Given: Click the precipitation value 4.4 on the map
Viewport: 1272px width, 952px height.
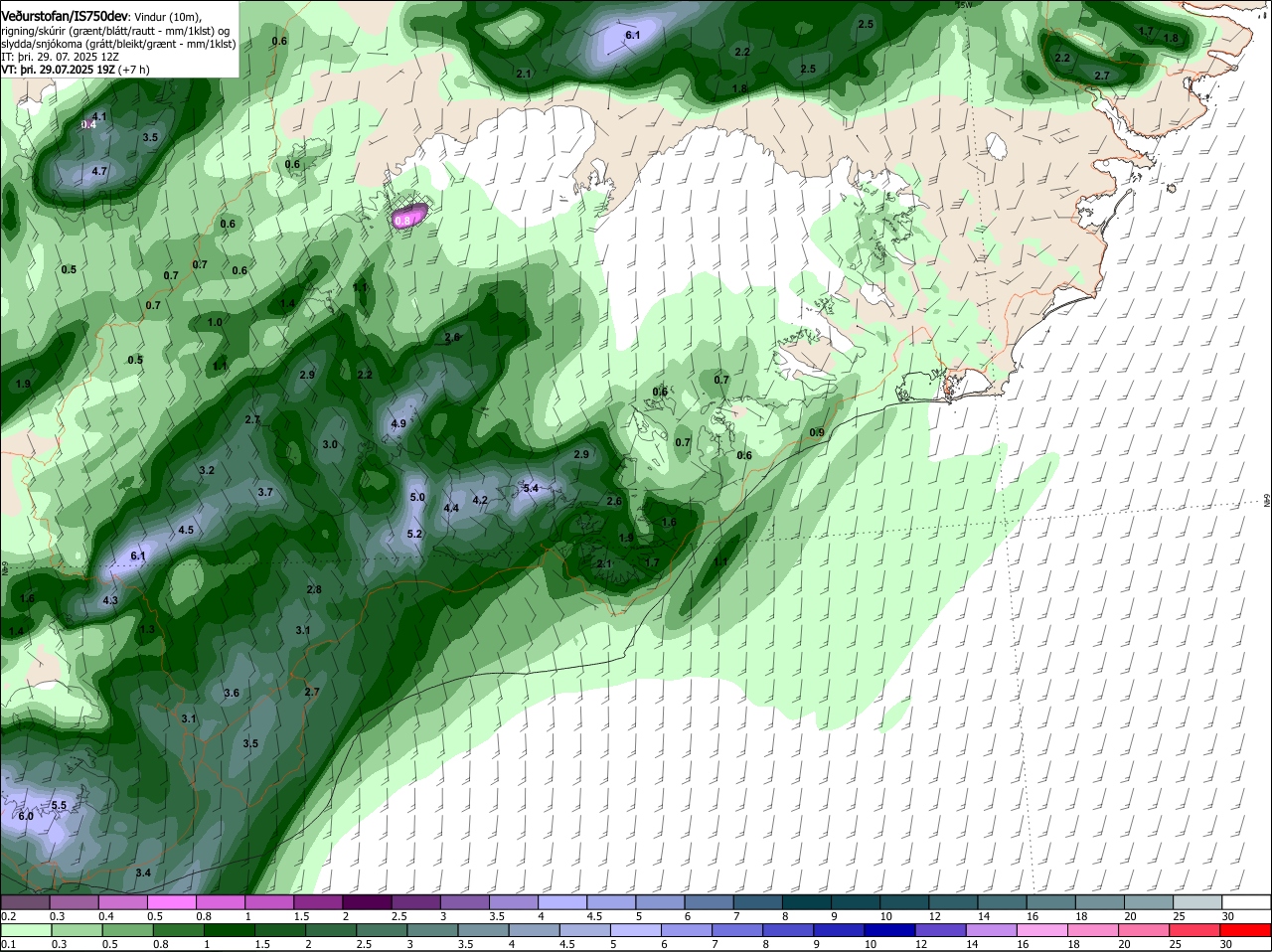Looking at the screenshot, I should click(x=451, y=508).
